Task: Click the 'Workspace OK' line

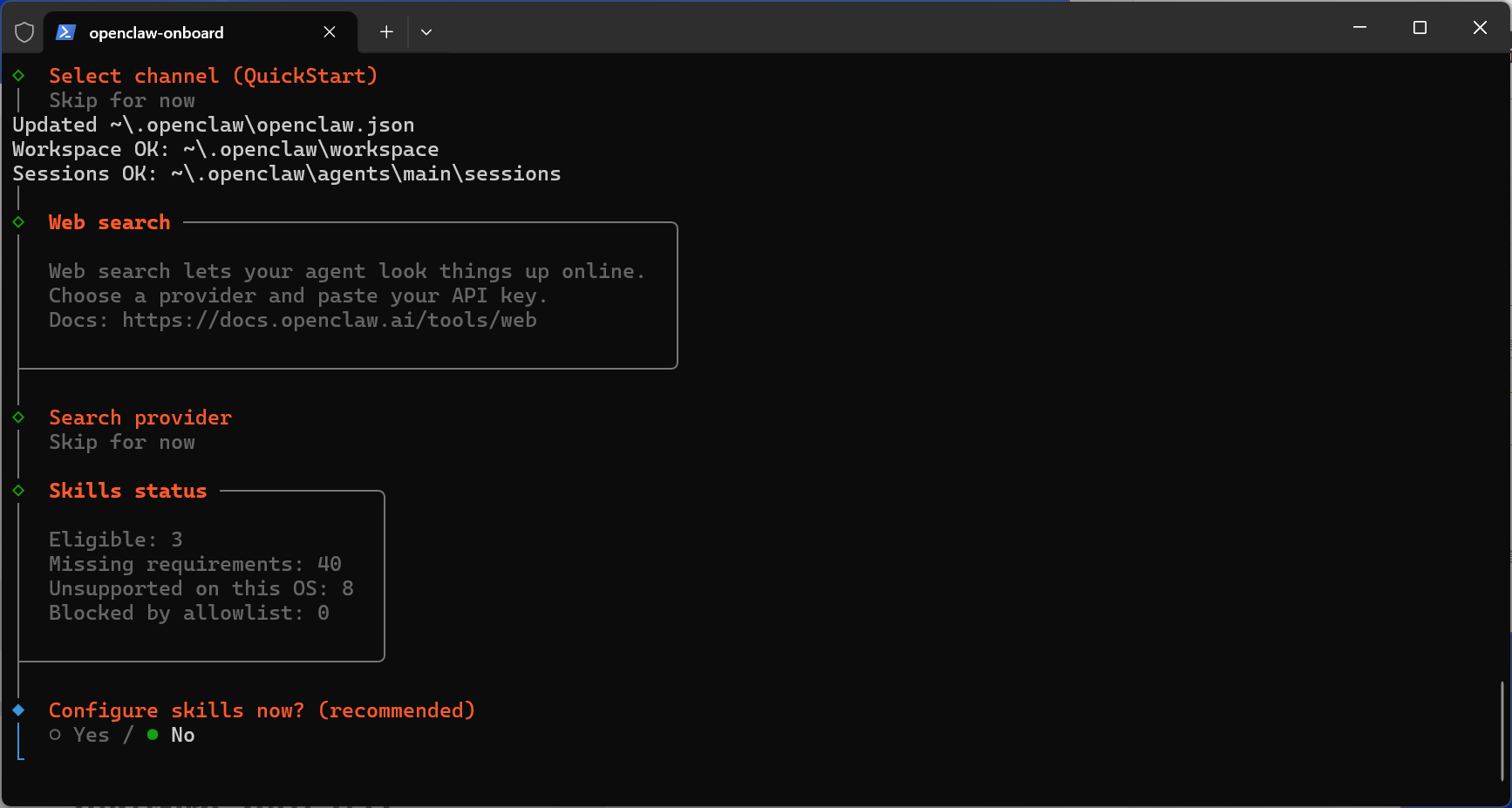Action: (x=226, y=149)
